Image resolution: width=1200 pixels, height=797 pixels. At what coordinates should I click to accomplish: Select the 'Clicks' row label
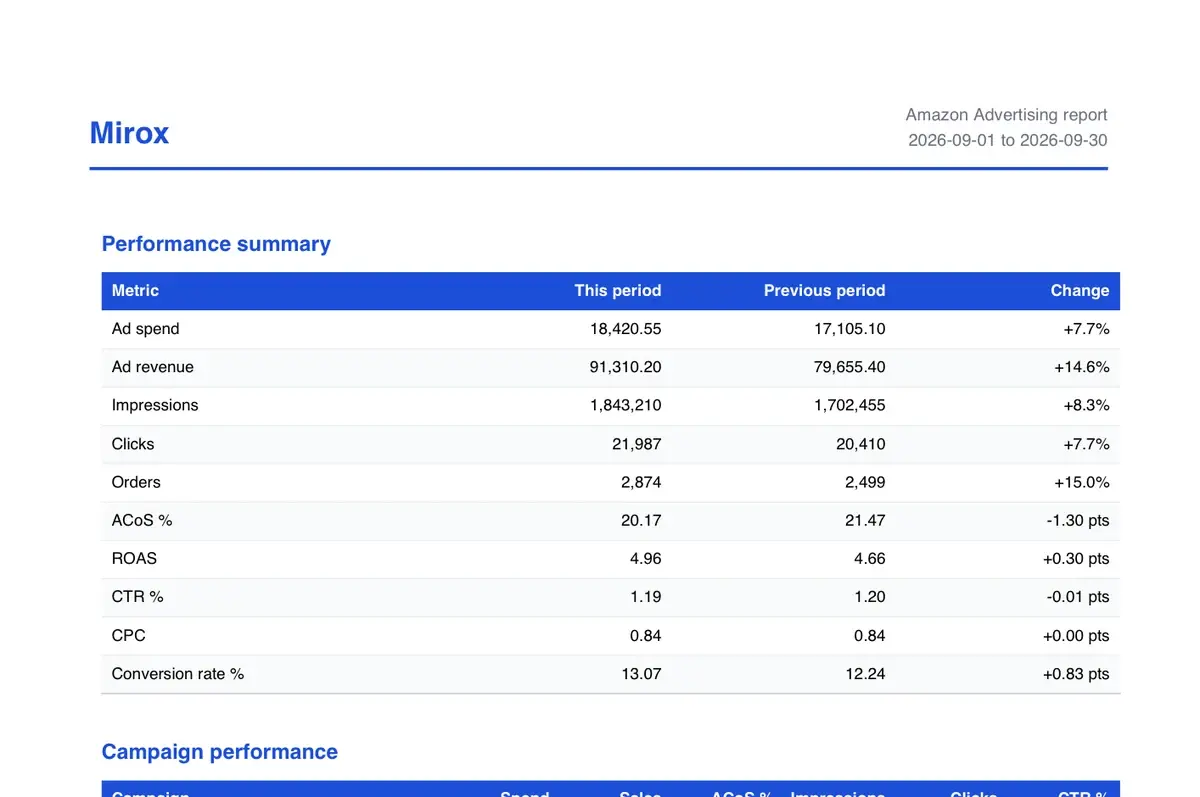coord(133,444)
